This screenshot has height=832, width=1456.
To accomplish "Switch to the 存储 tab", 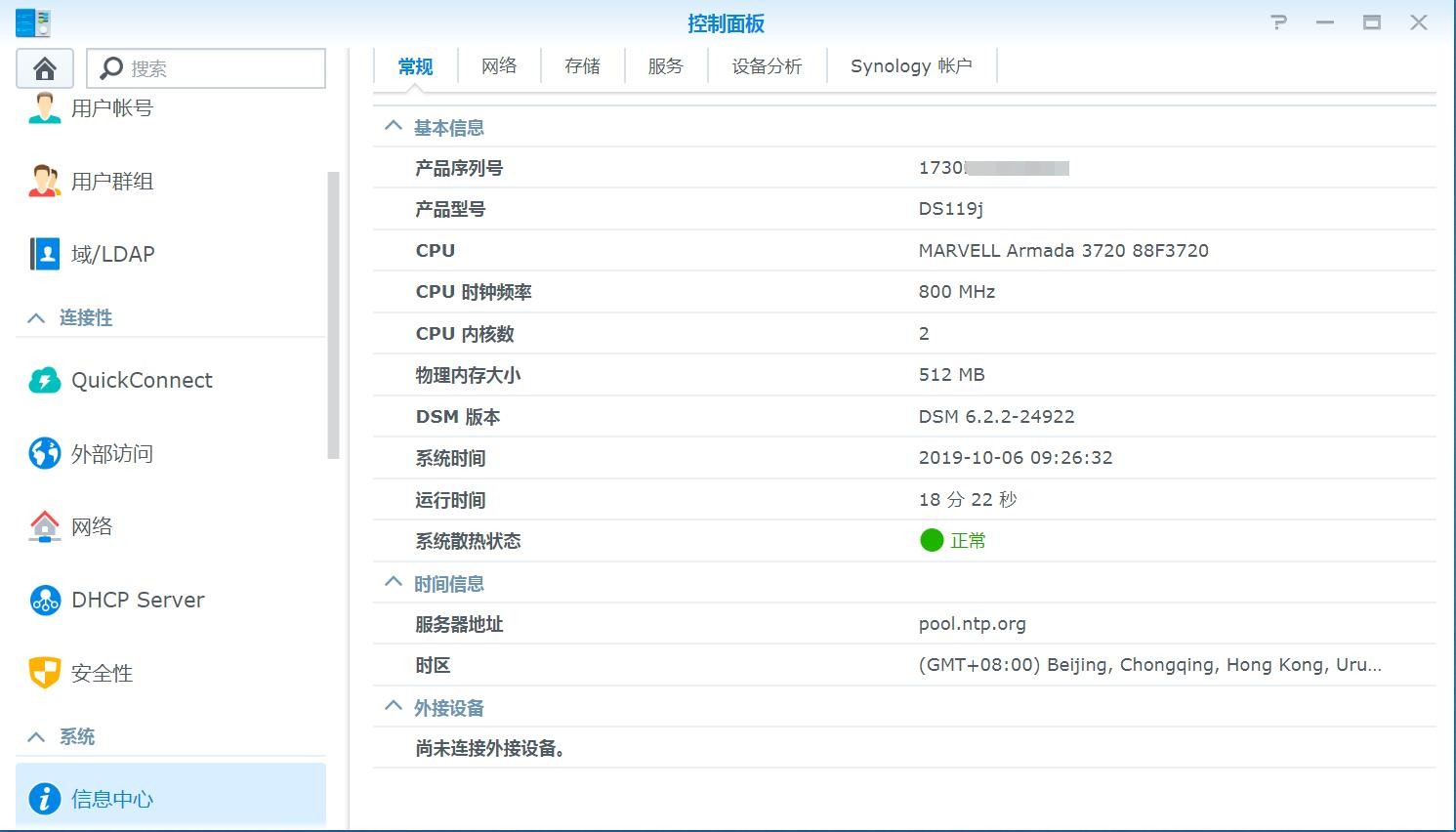I will 582,66.
